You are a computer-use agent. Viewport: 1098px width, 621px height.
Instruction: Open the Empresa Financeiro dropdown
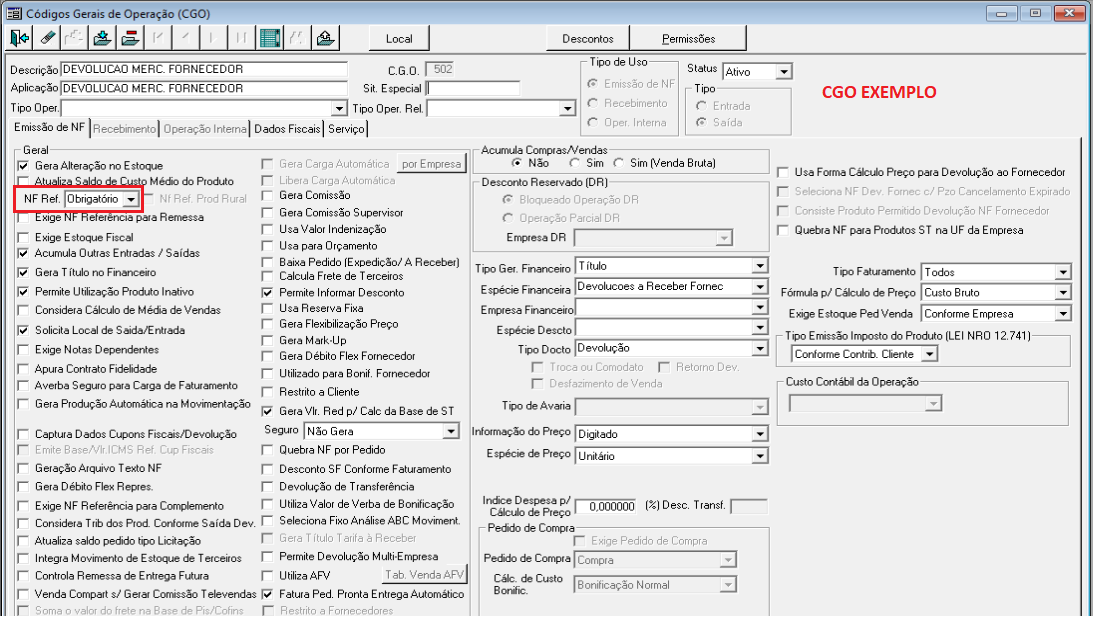click(x=760, y=307)
